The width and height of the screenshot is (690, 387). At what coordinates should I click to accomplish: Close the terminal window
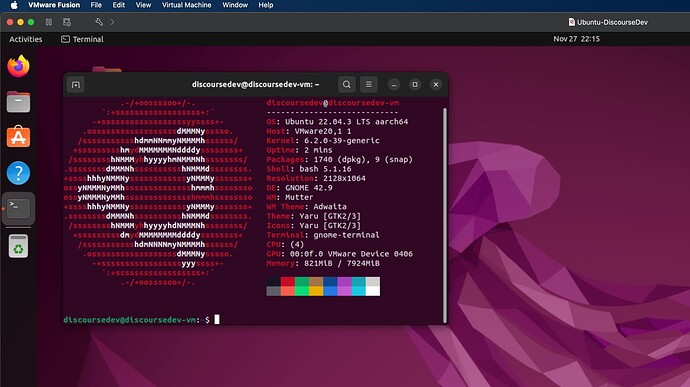coord(436,85)
